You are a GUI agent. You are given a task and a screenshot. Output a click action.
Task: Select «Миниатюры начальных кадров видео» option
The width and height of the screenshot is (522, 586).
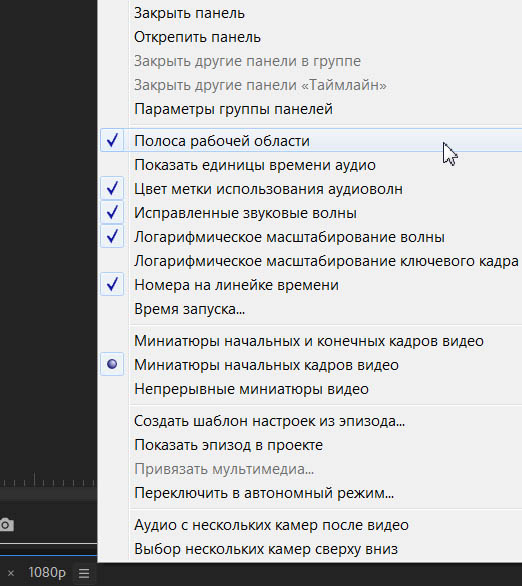coord(311,365)
